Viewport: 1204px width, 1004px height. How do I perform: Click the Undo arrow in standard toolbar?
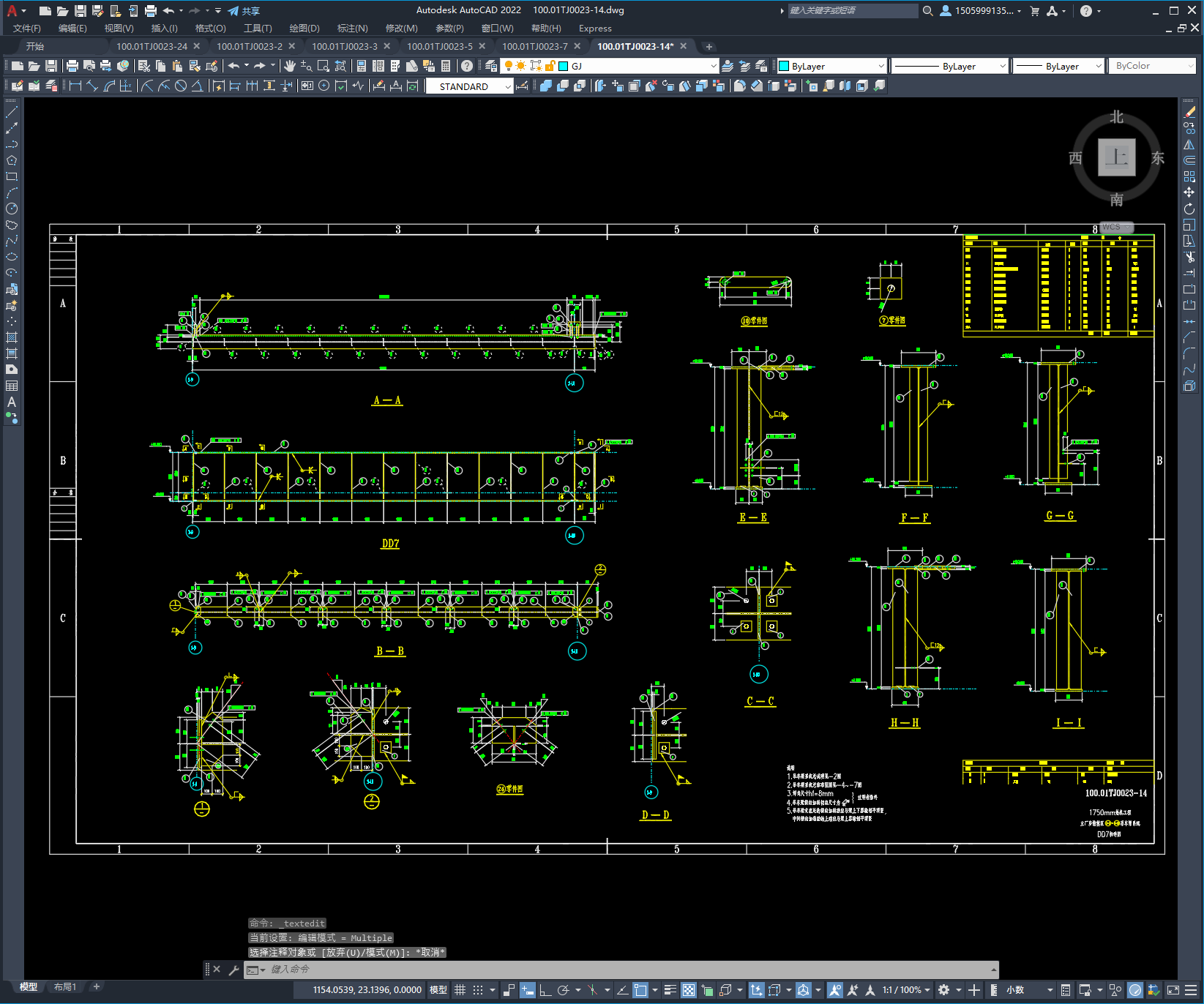[x=233, y=66]
